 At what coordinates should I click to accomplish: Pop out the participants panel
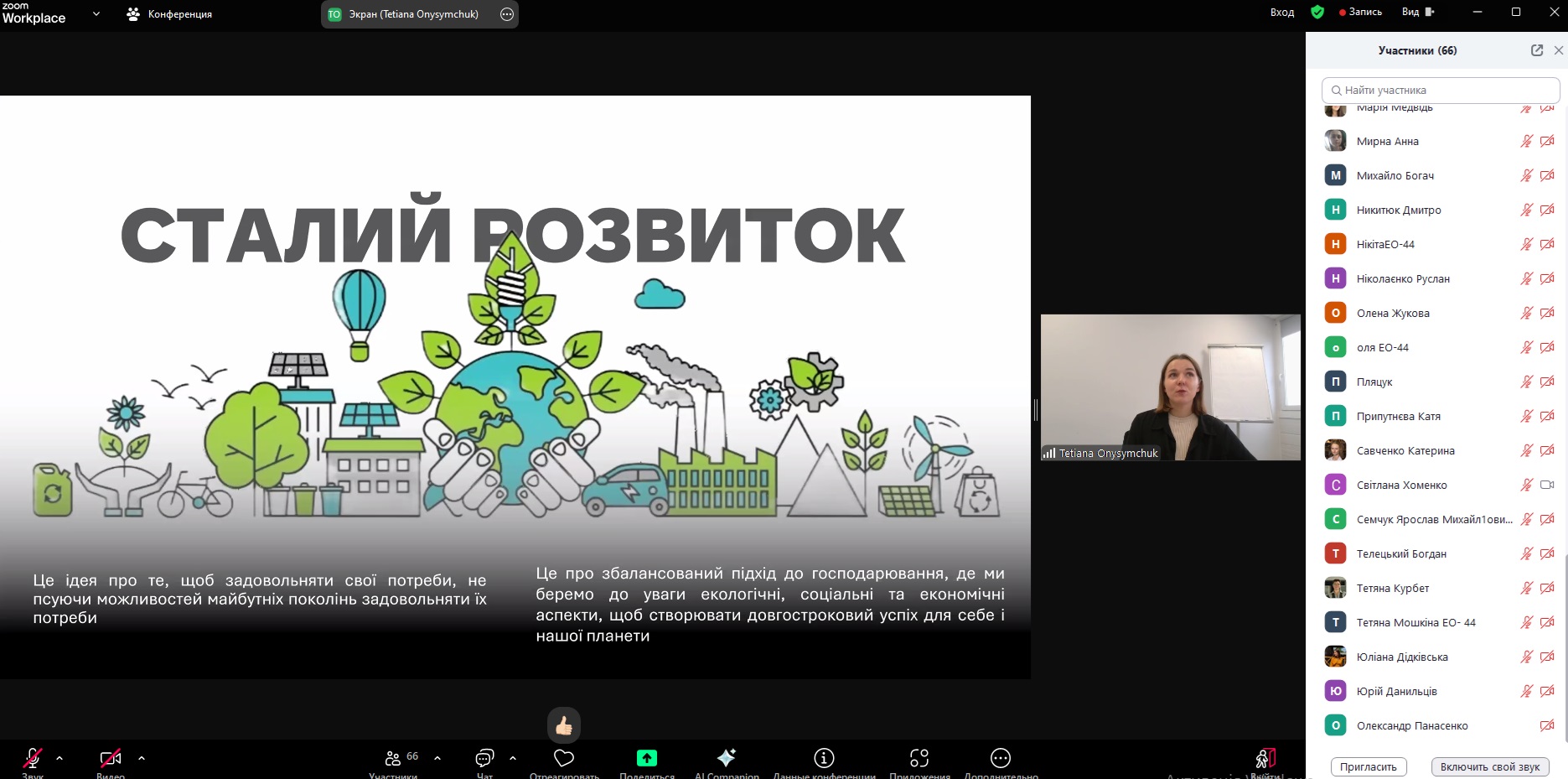1537,50
